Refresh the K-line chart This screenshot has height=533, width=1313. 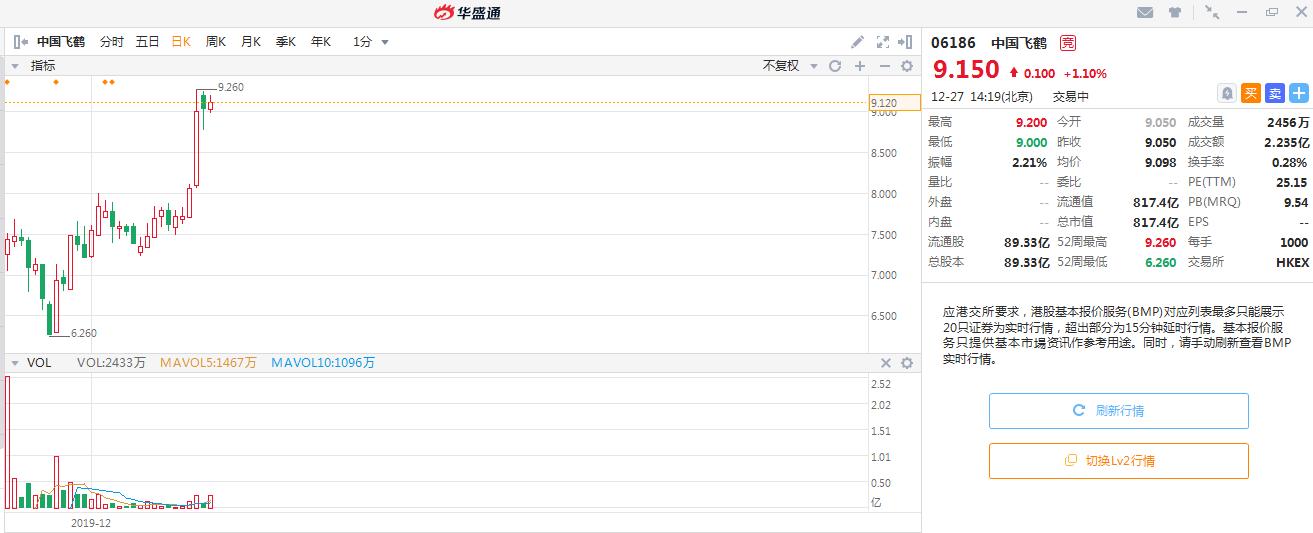(x=835, y=66)
